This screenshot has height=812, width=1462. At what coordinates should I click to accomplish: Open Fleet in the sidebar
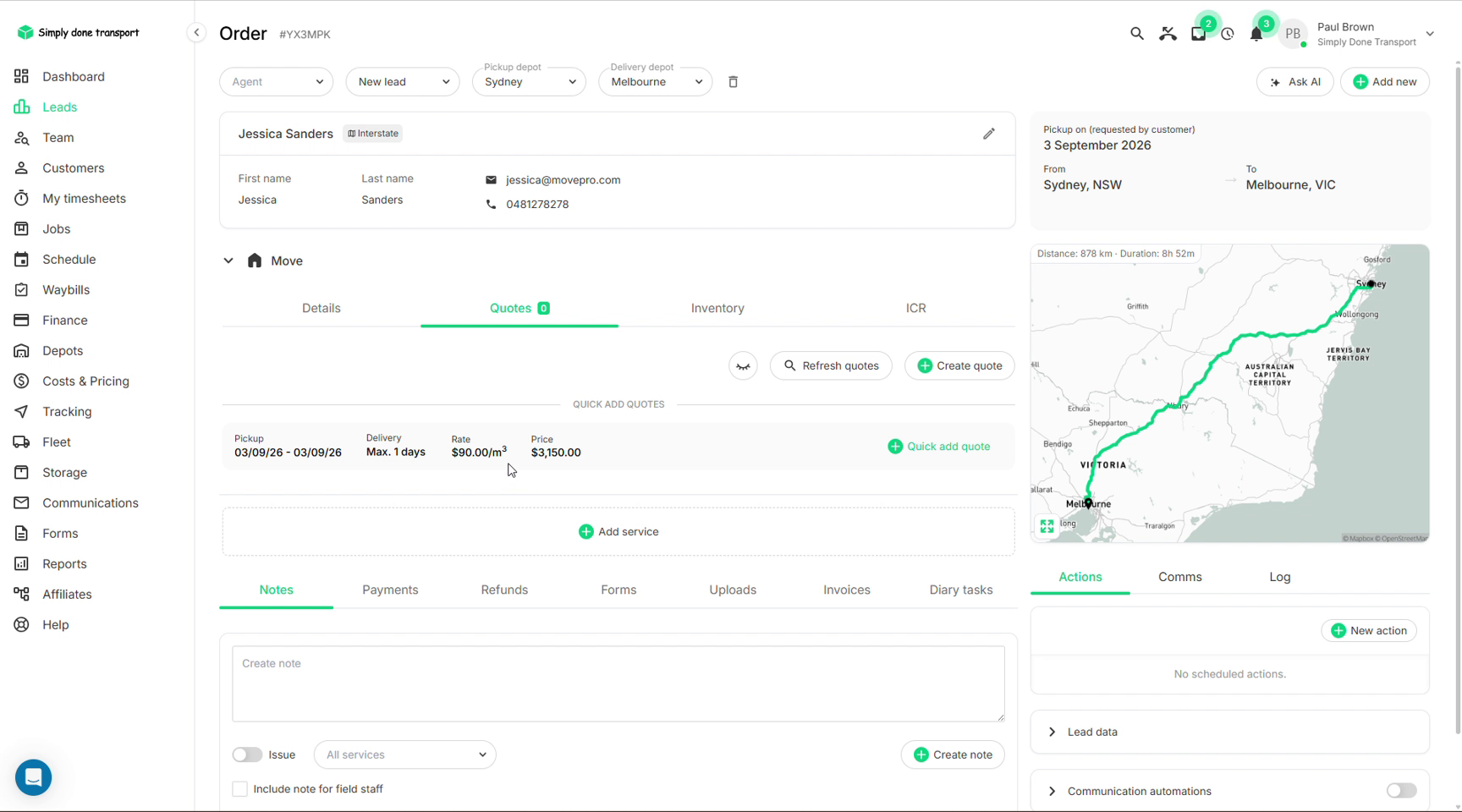point(57,442)
